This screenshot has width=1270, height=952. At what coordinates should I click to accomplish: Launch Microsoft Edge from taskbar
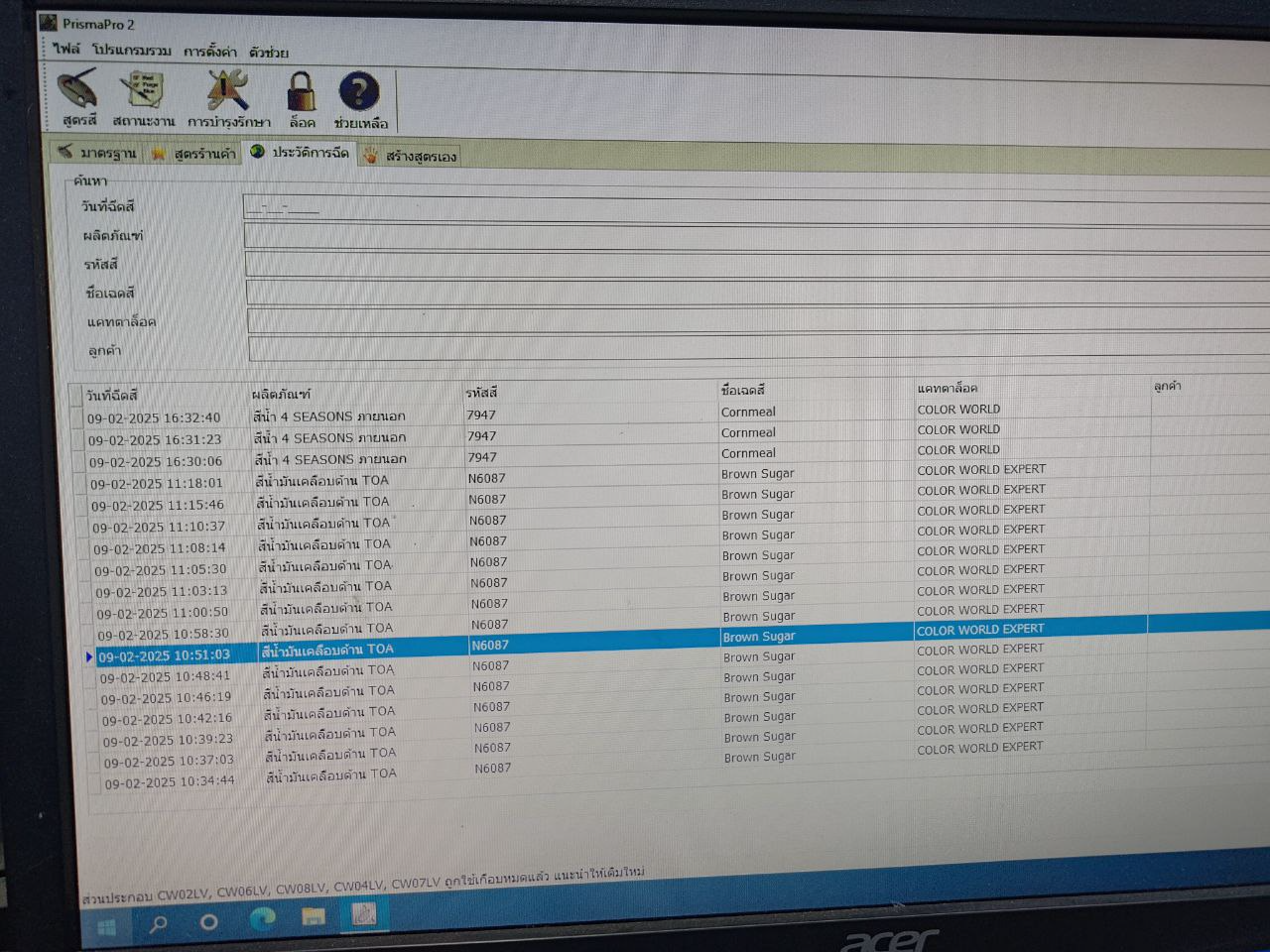tap(262, 918)
